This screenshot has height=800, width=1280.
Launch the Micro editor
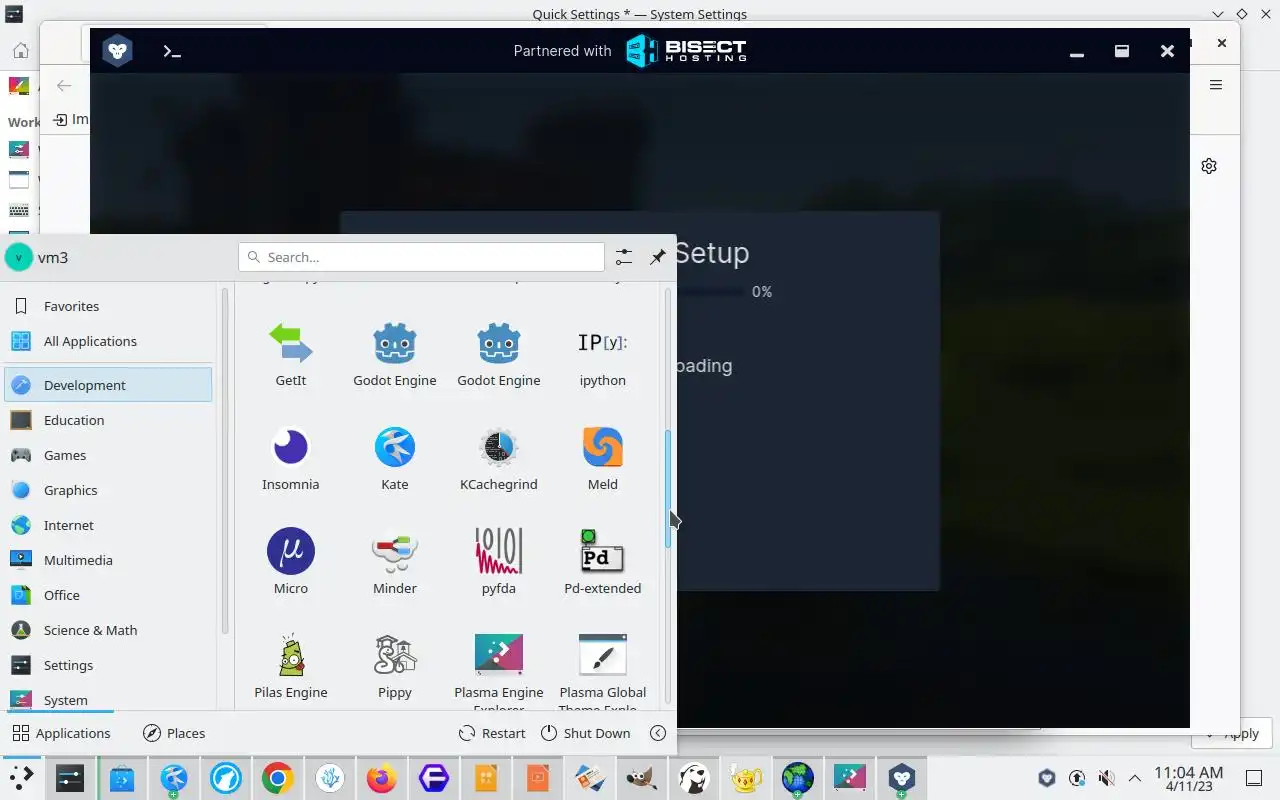(x=291, y=563)
